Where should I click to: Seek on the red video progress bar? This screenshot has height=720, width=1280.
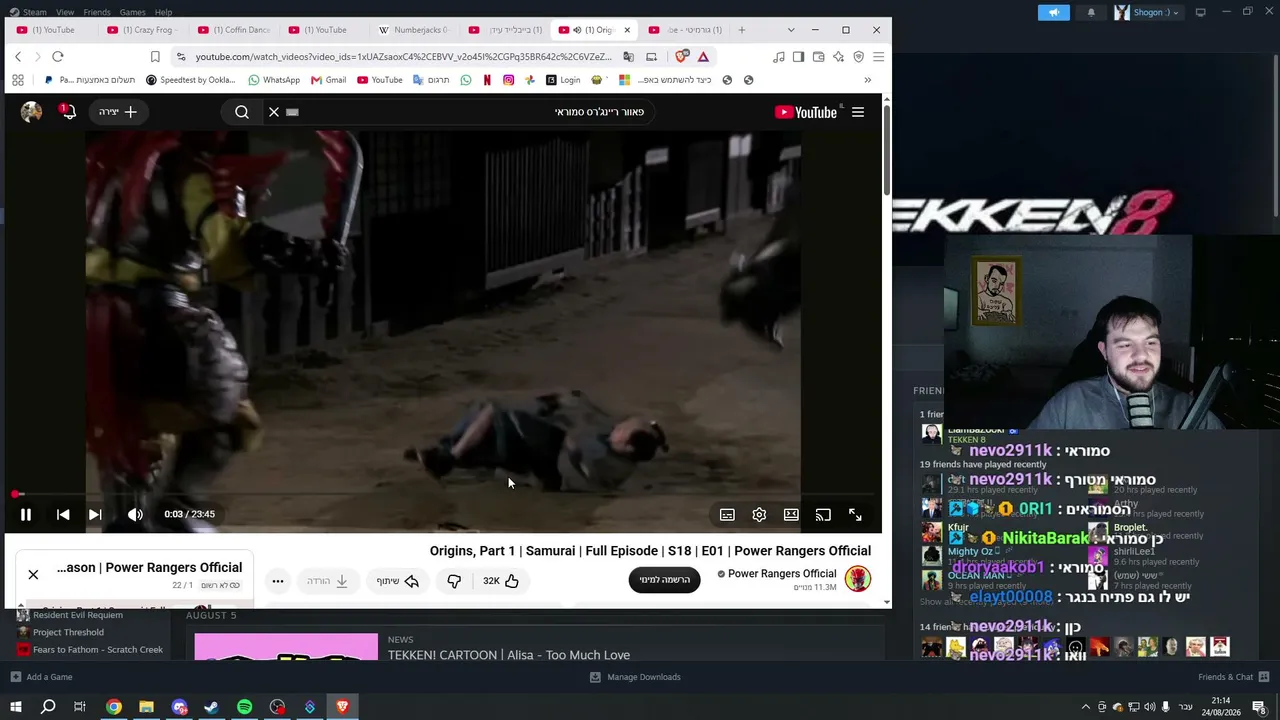[443, 494]
